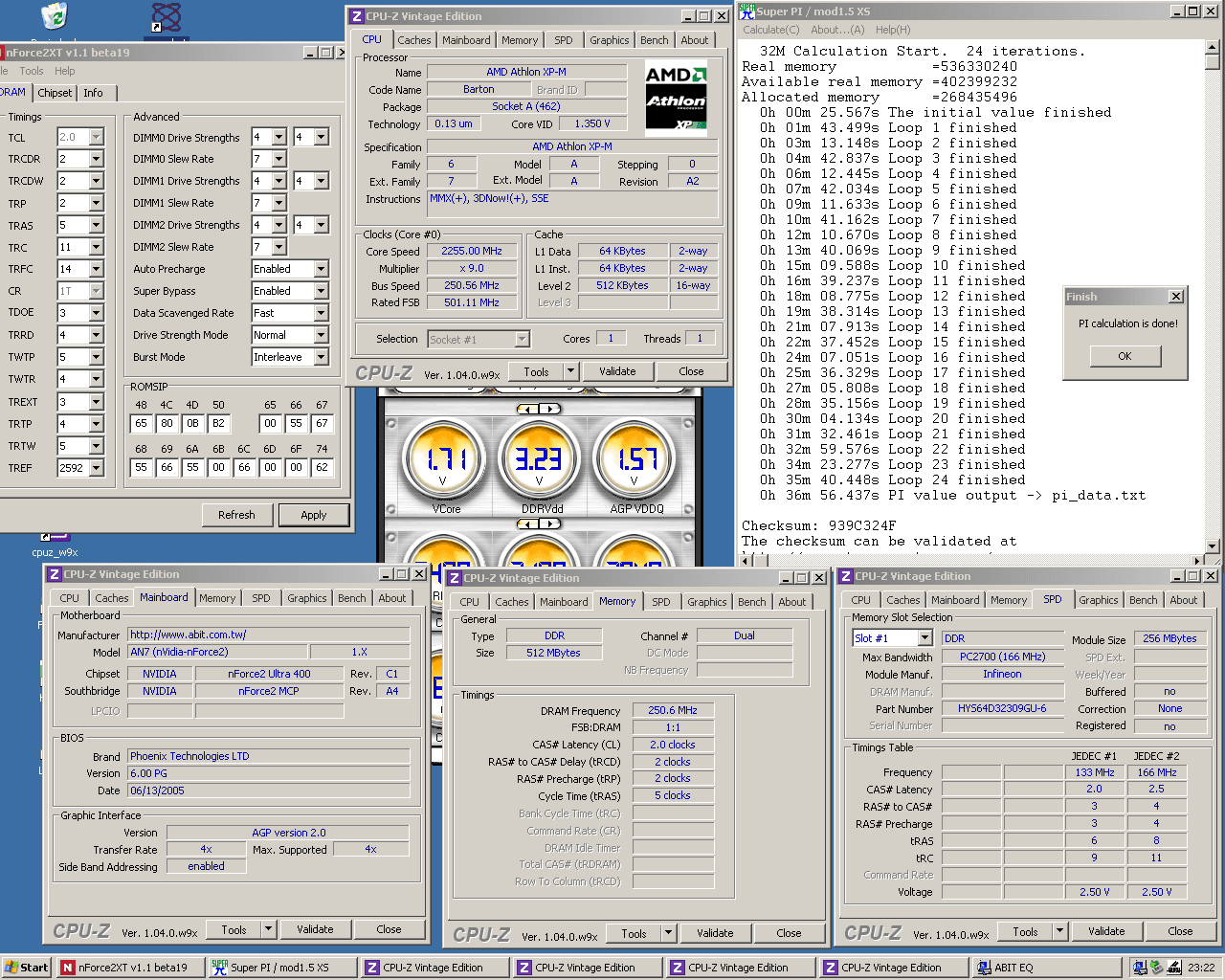The image size is (1225, 980).
Task: Switch to Chipset tab in nForce2XT
Action: click(x=55, y=93)
